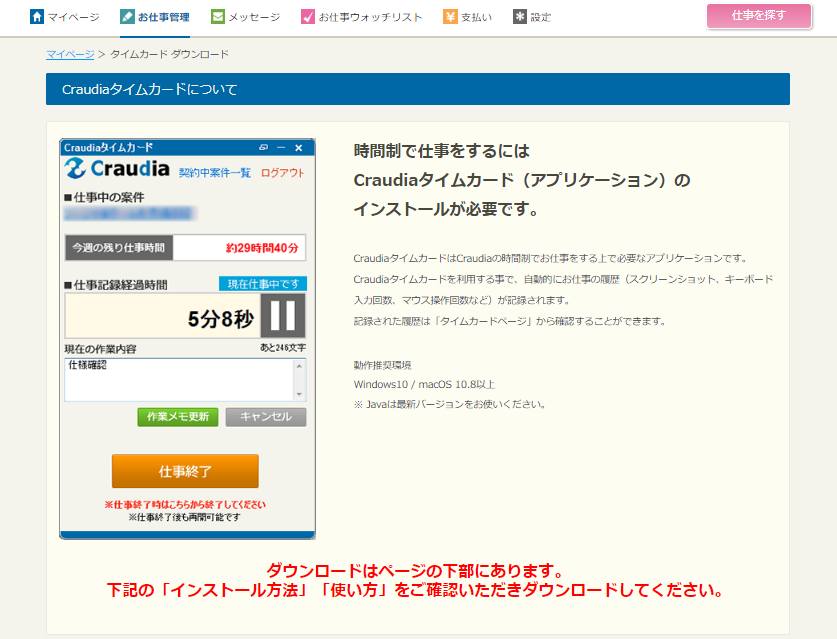837x639 pixels.
Task: Click the ※仕事終了後も再開可能です note
Action: (x=185, y=517)
